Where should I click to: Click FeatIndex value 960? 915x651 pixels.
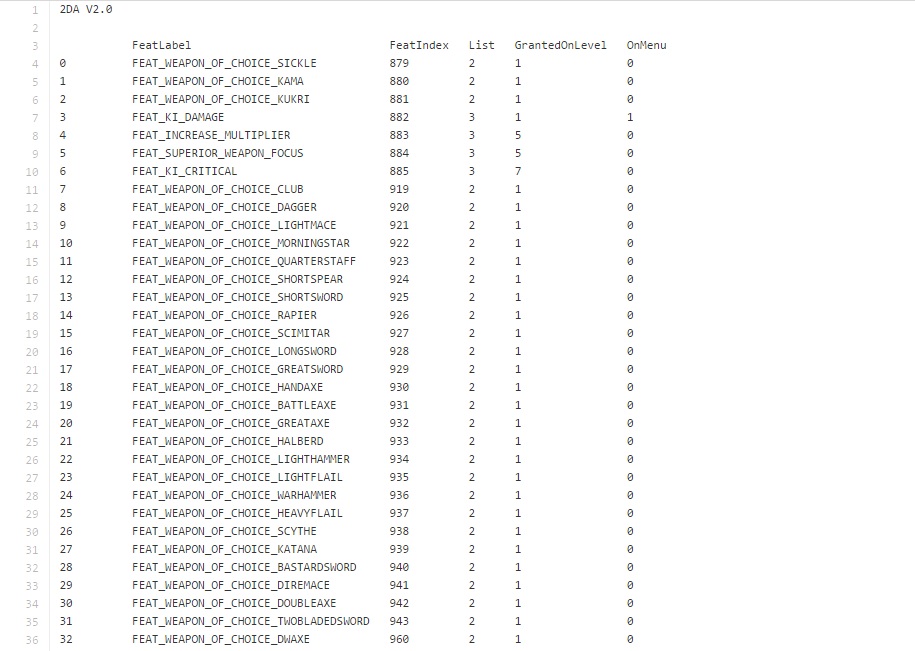coord(399,639)
